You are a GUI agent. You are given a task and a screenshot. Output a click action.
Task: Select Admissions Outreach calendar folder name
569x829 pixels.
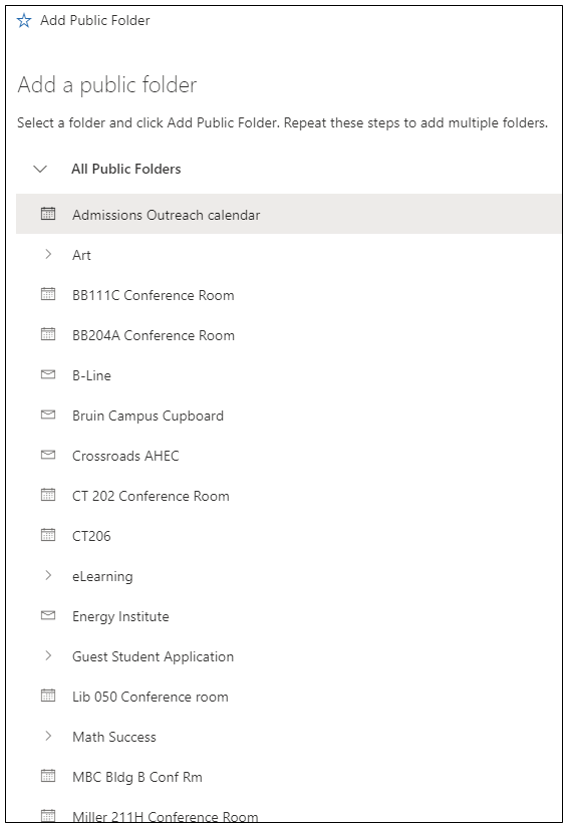(166, 215)
